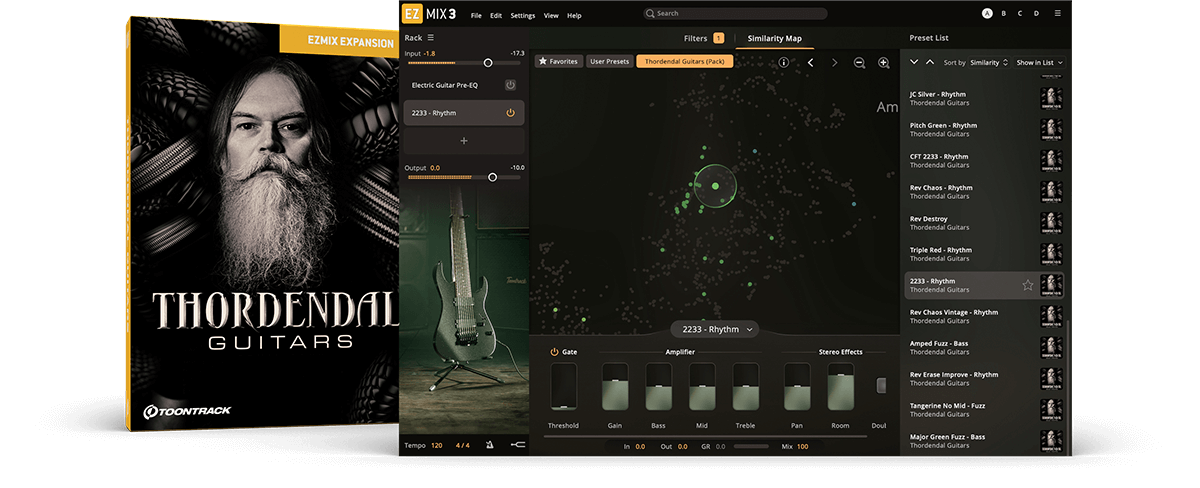Click the Rev Chaos - Rhythm preset thumbnail
The image size is (1200, 488).
(x=1051, y=192)
